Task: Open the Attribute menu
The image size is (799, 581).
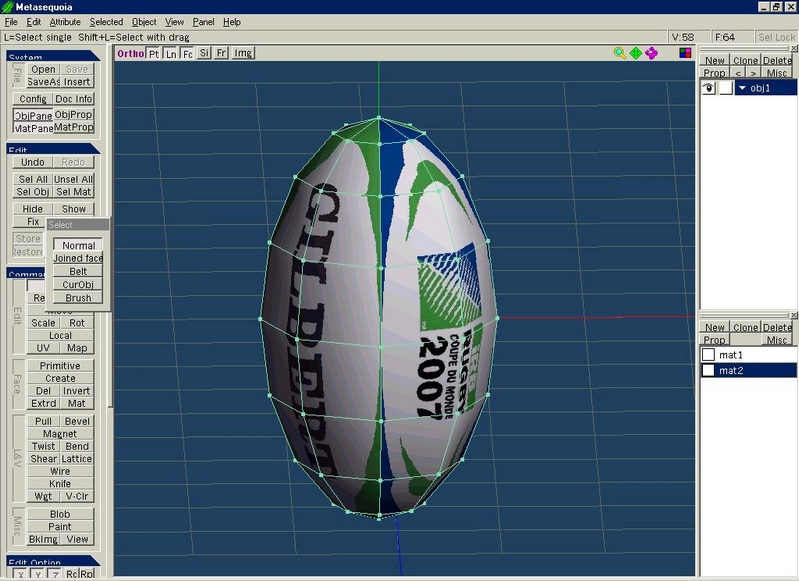Action: click(65, 22)
